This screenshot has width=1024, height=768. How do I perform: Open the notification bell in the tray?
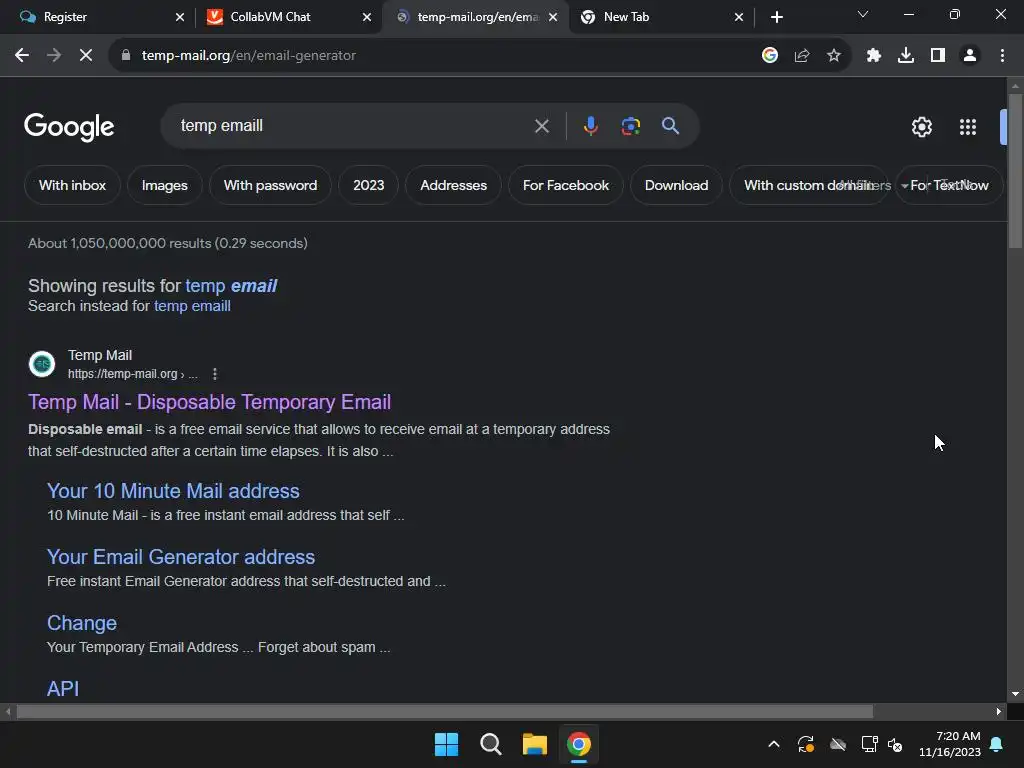point(997,744)
